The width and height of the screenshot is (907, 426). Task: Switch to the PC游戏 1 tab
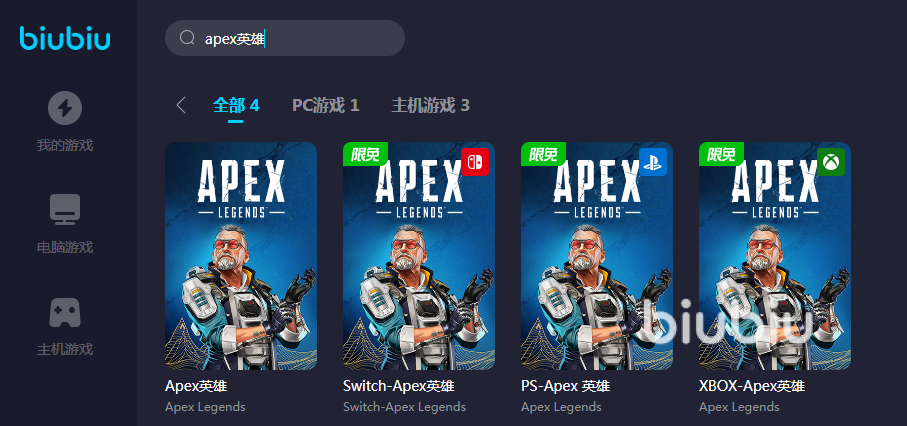pyautogui.click(x=326, y=105)
